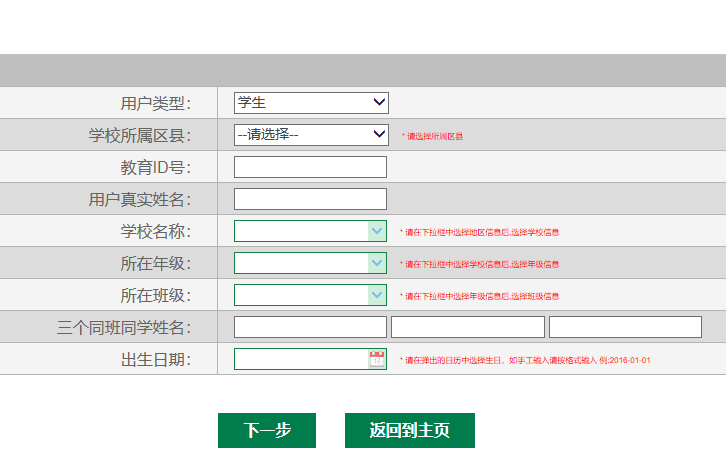Viewport: 726px width, 459px height.
Task: Click the second classmate name field
Action: point(468,327)
